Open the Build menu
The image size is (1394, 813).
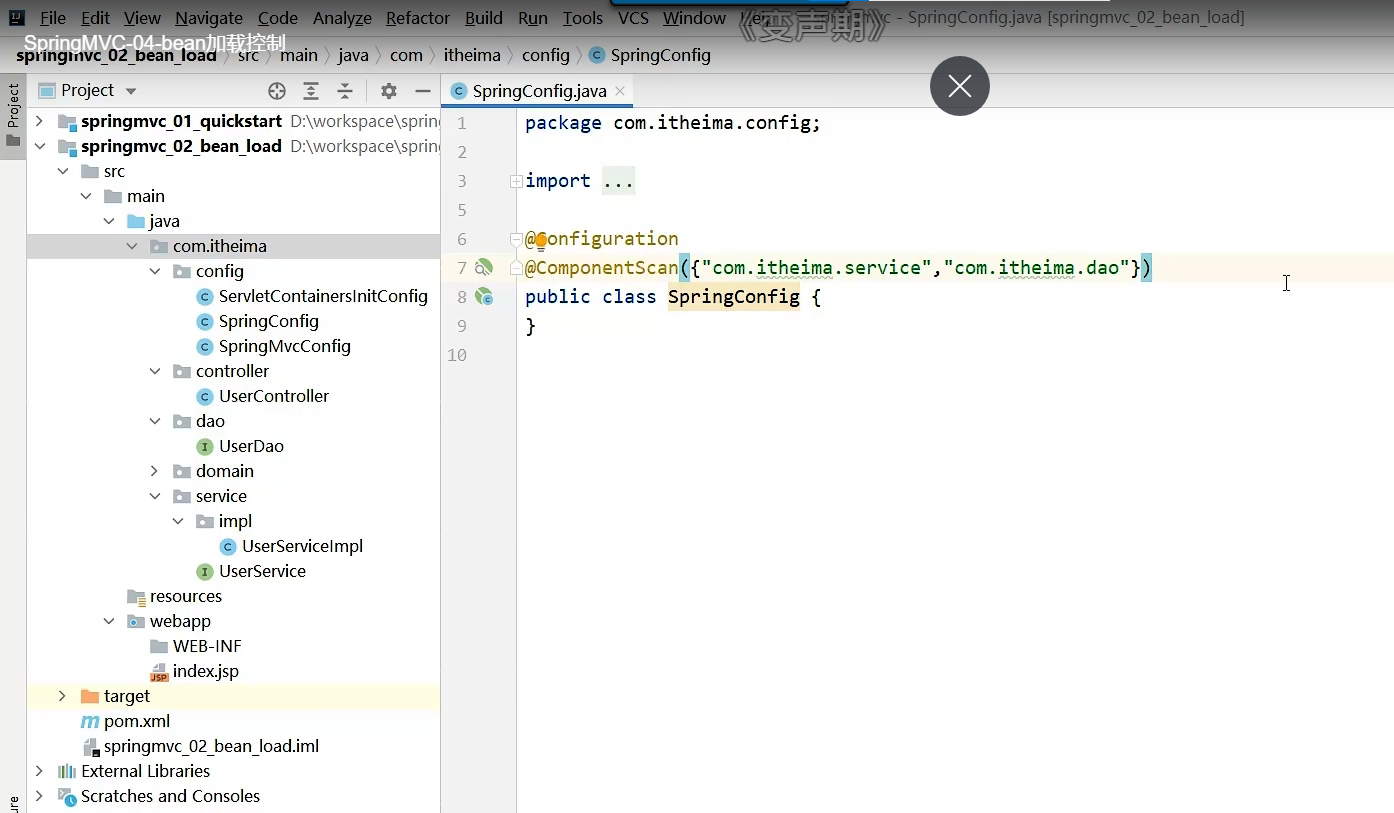point(484,18)
